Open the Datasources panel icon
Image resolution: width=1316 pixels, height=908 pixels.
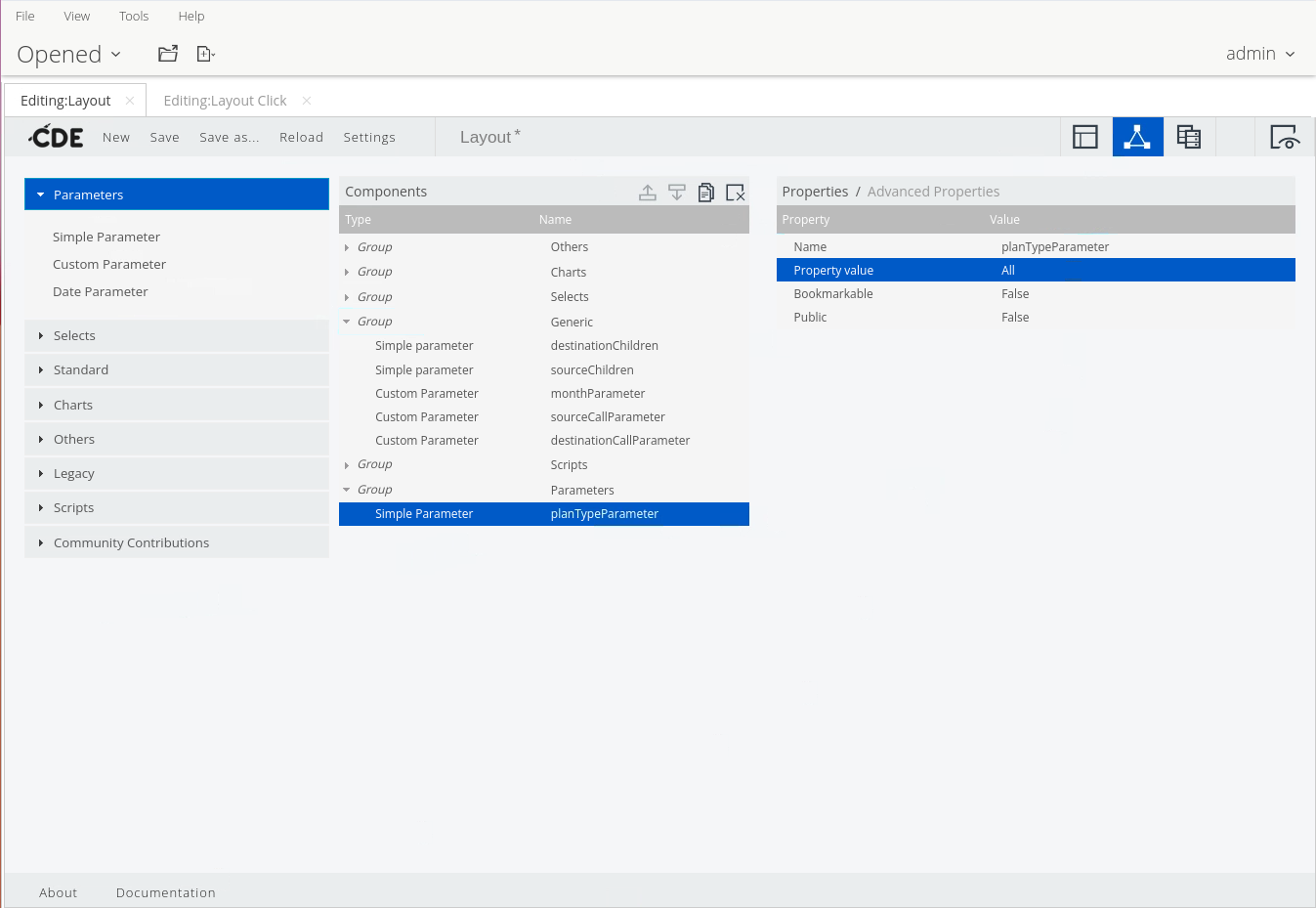point(1189,137)
